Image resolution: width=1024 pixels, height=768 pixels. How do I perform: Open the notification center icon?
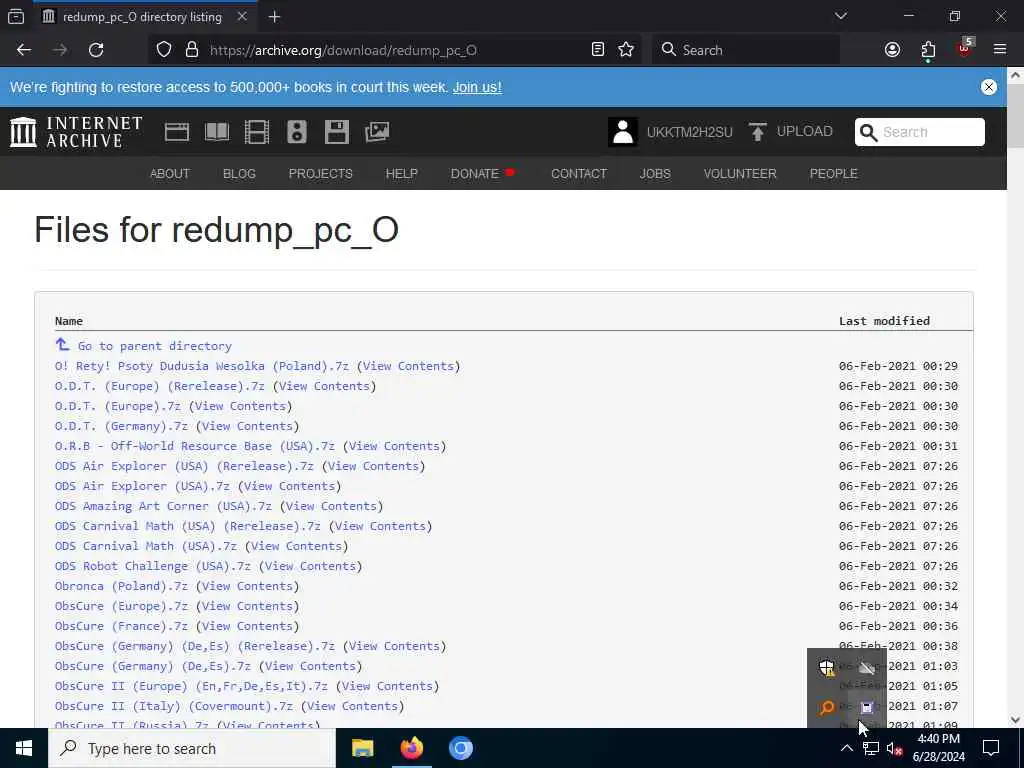[991, 748]
